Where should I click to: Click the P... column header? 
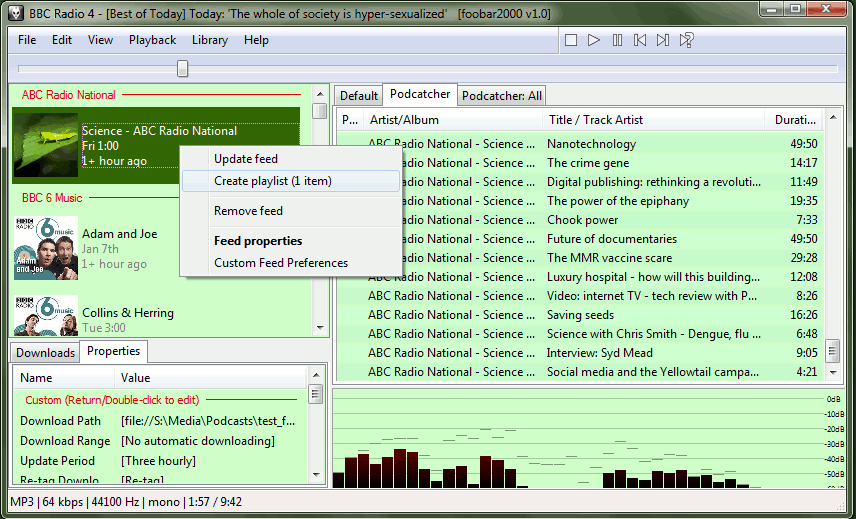click(350, 120)
